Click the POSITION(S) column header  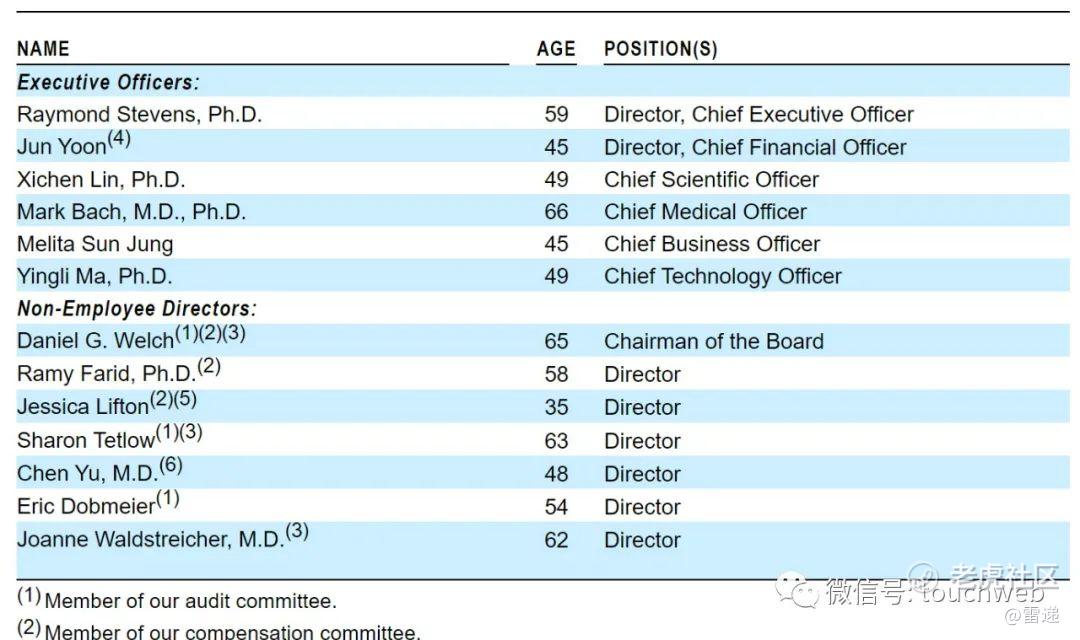coord(660,49)
